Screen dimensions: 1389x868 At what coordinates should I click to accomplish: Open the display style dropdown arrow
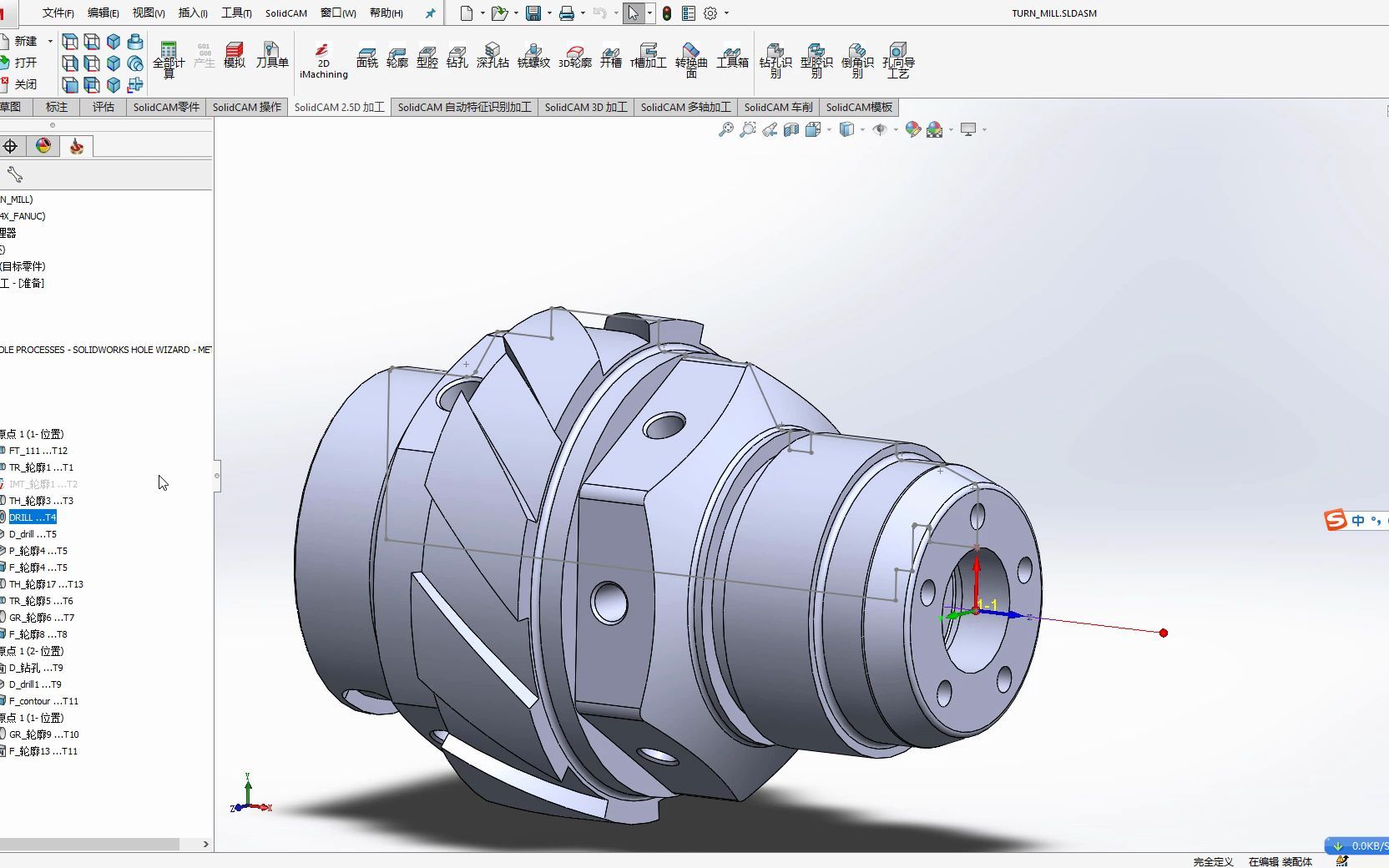(862, 129)
